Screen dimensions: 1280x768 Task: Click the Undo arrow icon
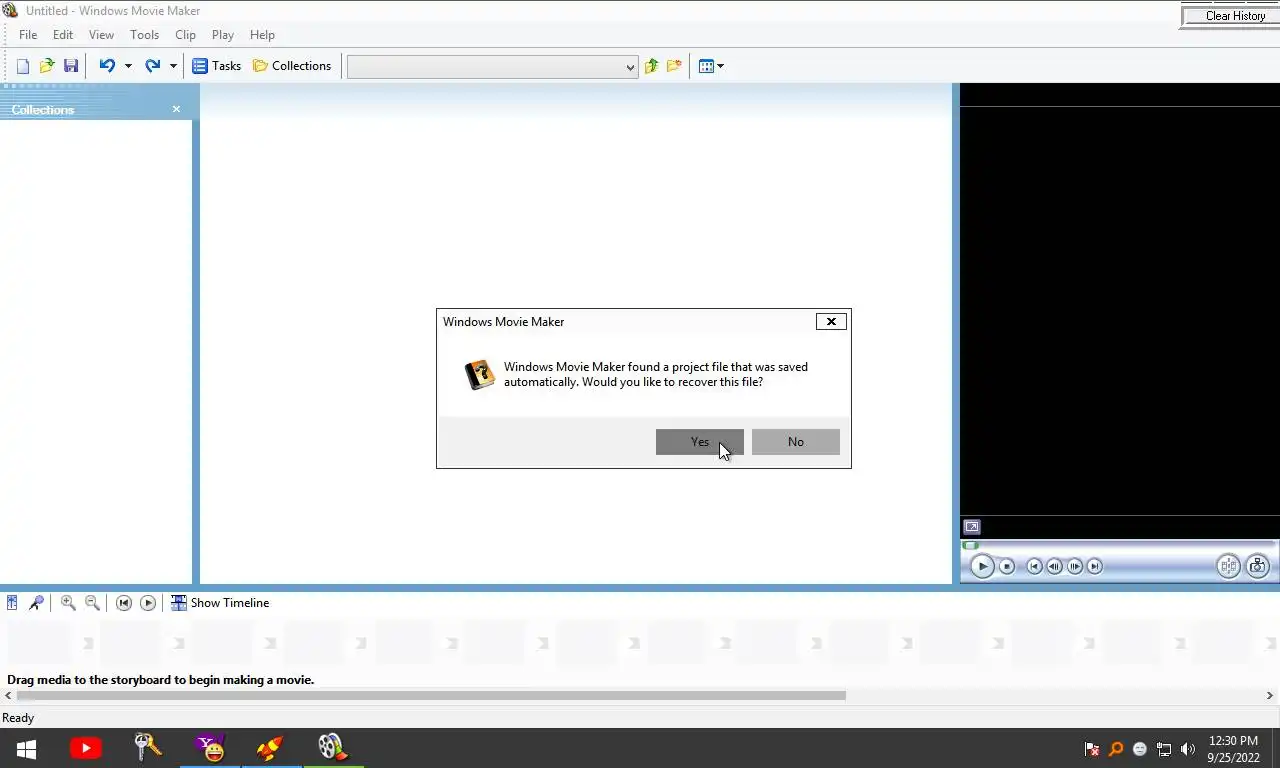[x=107, y=66]
